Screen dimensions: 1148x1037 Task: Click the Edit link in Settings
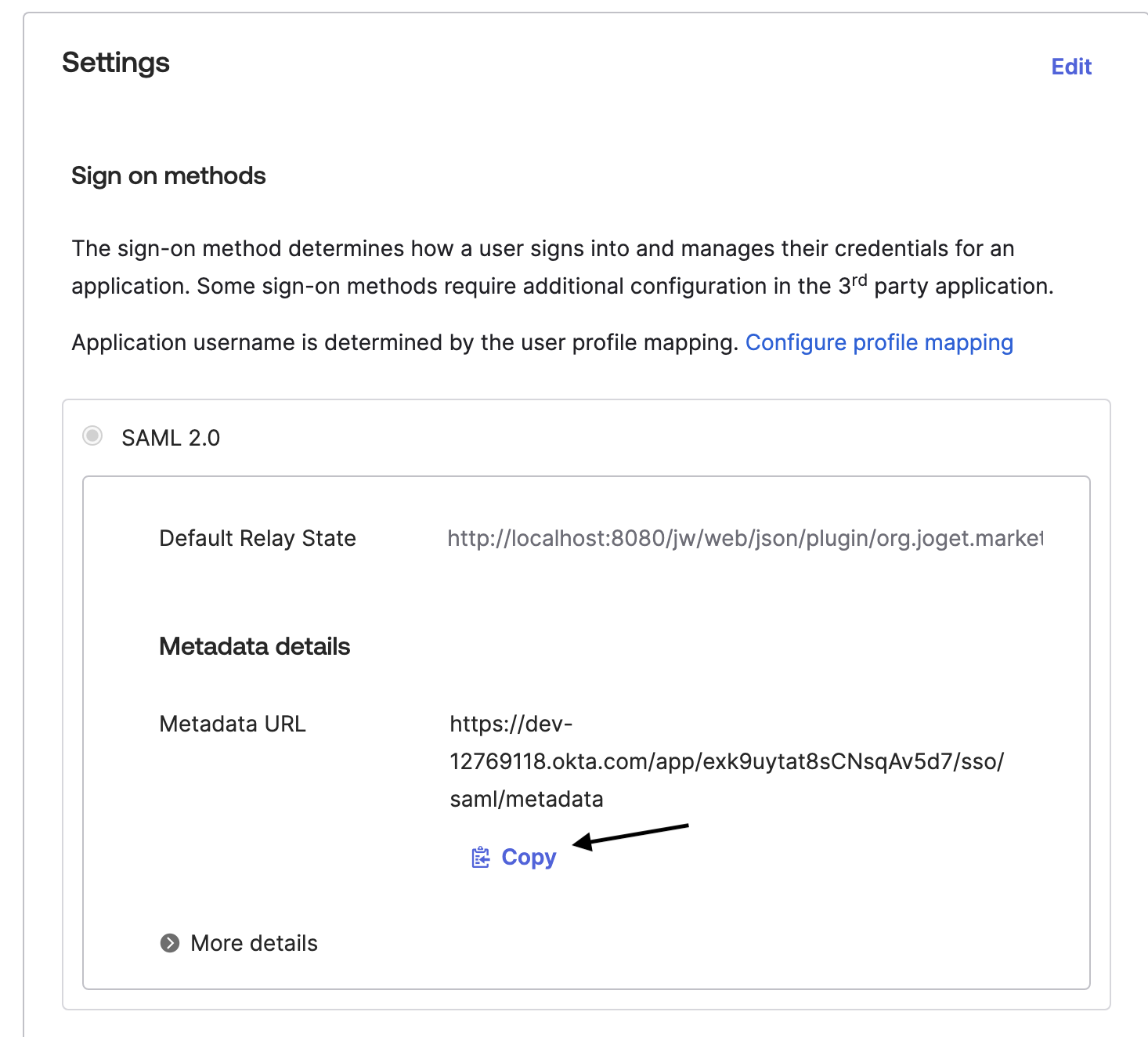tap(1070, 67)
